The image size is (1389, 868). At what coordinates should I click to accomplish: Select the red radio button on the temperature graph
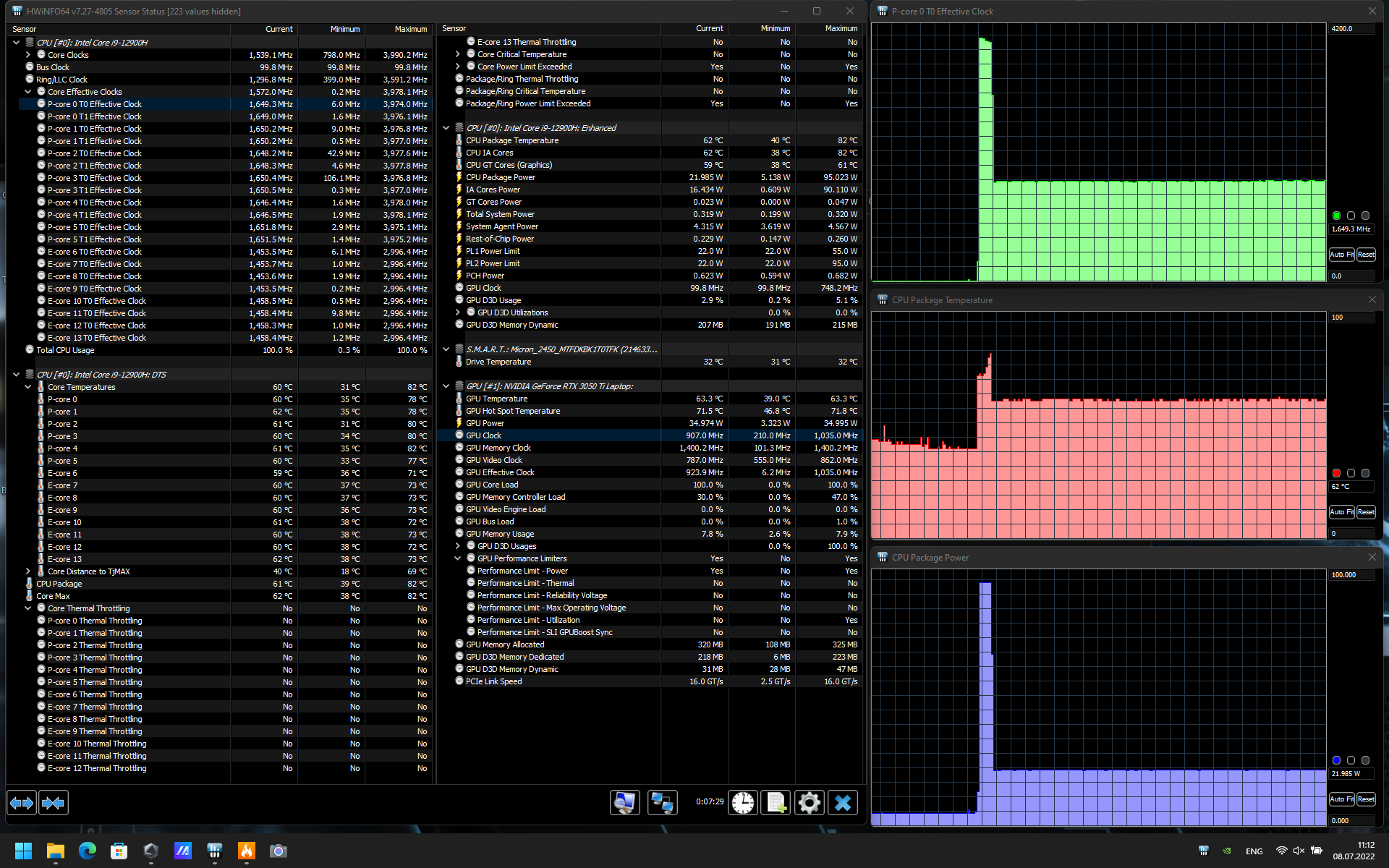point(1336,473)
